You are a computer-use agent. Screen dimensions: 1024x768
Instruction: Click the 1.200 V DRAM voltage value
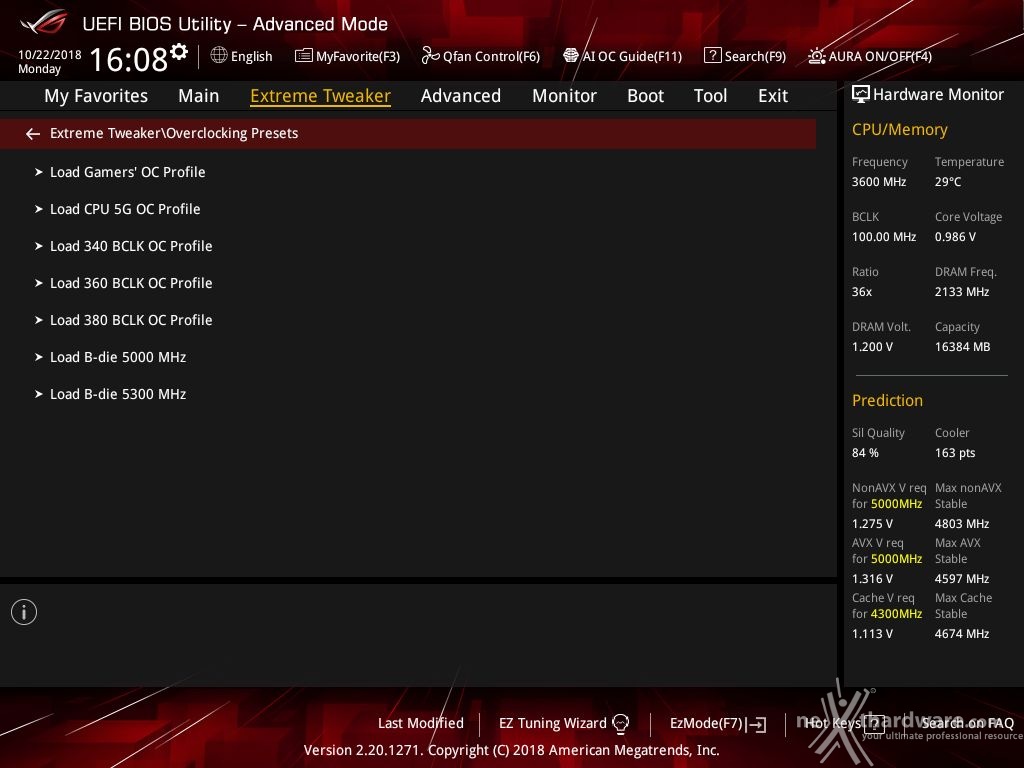(x=872, y=347)
